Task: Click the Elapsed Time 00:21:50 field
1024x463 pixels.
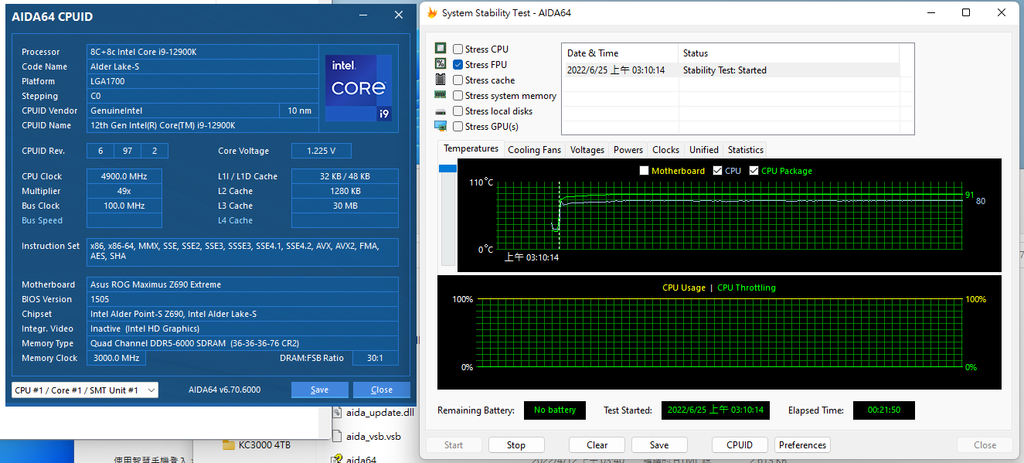Action: pos(884,410)
